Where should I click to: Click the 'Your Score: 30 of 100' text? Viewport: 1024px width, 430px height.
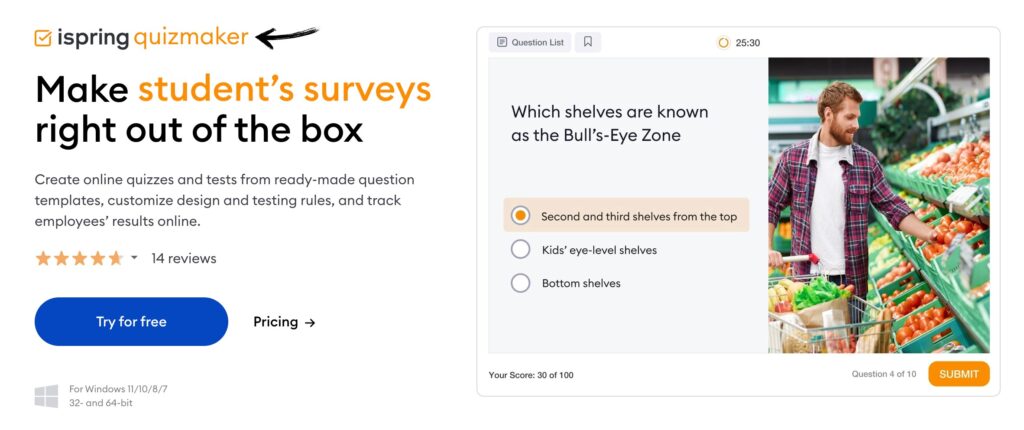(531, 375)
